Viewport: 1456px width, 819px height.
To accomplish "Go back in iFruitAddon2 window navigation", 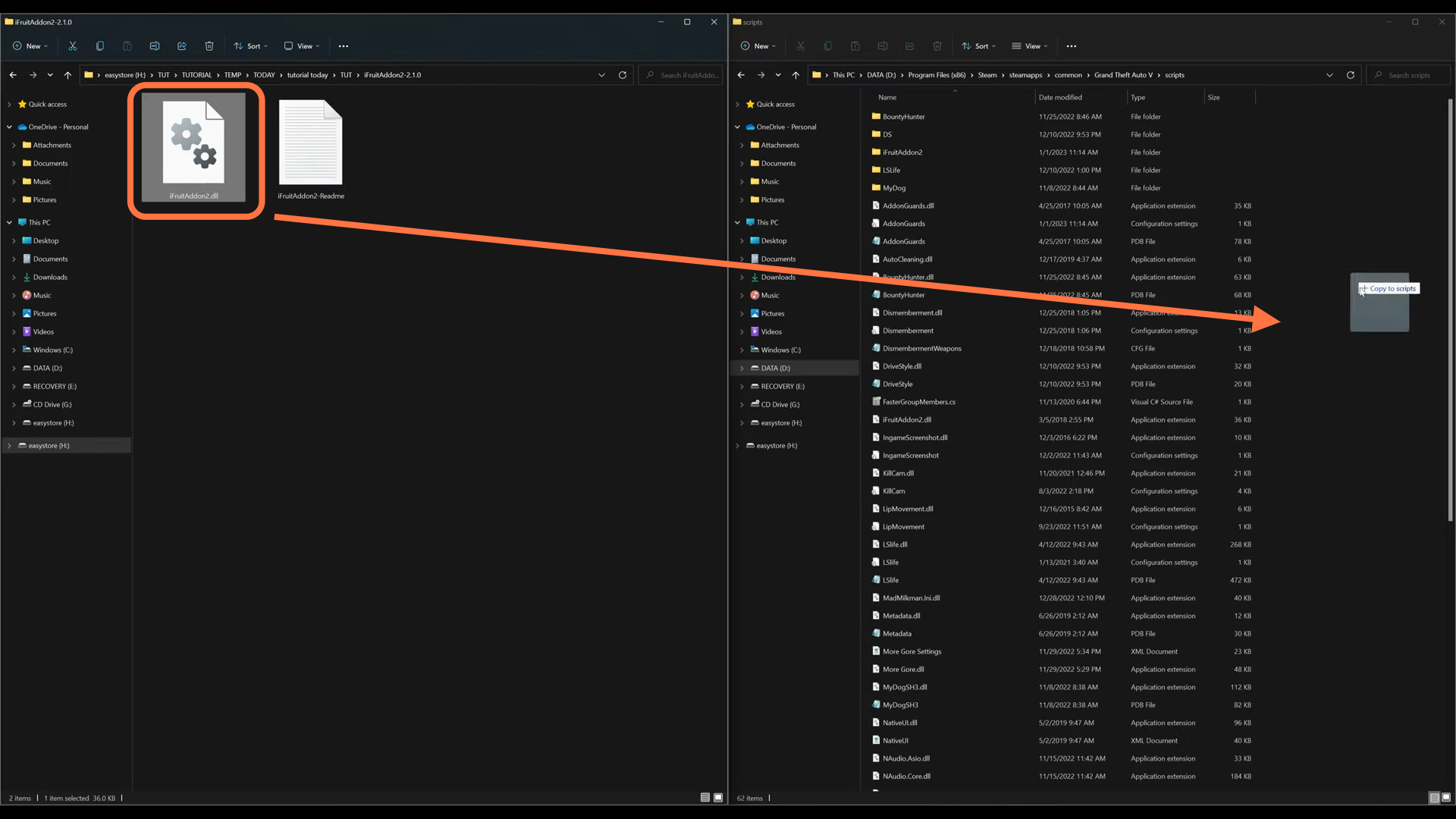I will click(x=13, y=75).
